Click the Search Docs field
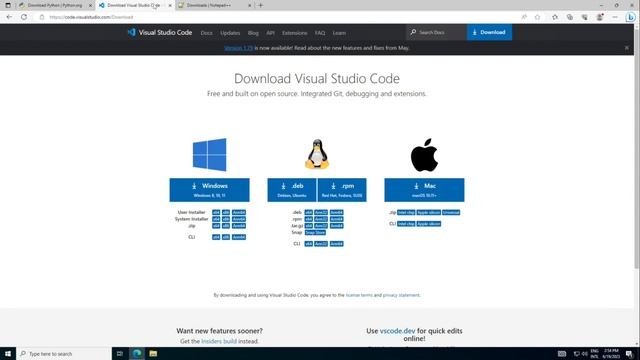Image resolution: width=640 pixels, height=360 pixels. 436,32
